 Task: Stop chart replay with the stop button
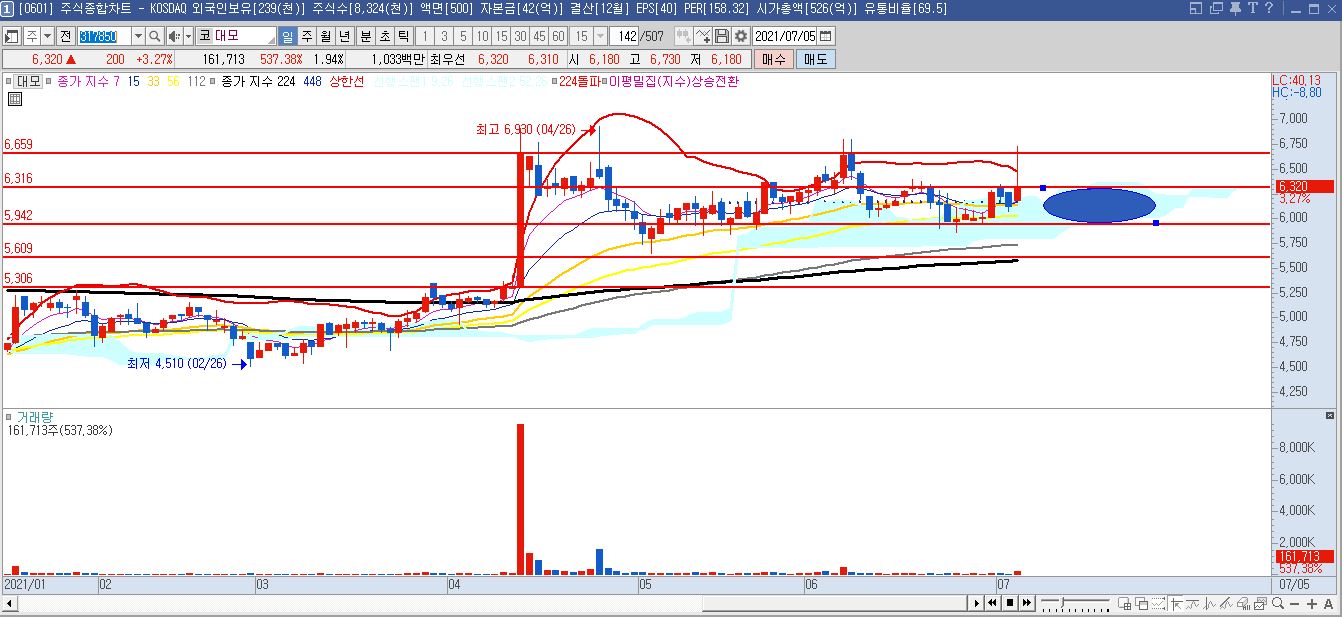click(1010, 603)
